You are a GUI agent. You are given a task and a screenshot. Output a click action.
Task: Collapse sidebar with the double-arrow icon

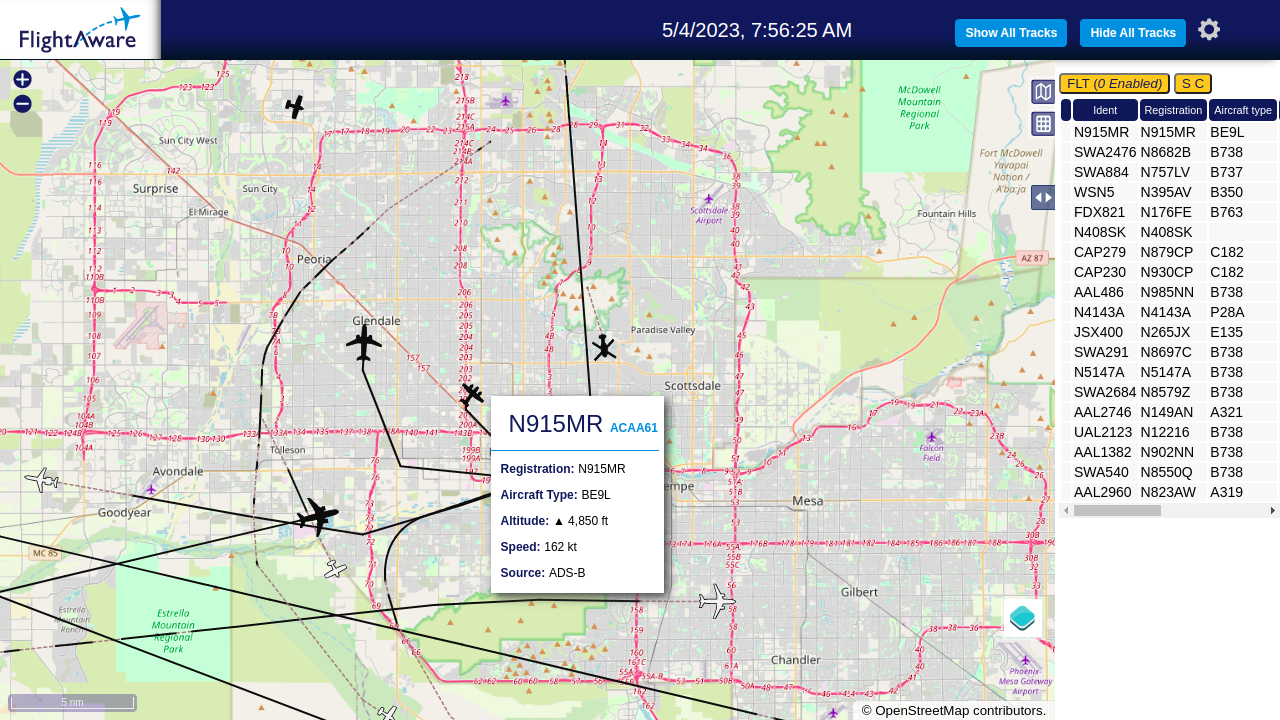point(1043,197)
